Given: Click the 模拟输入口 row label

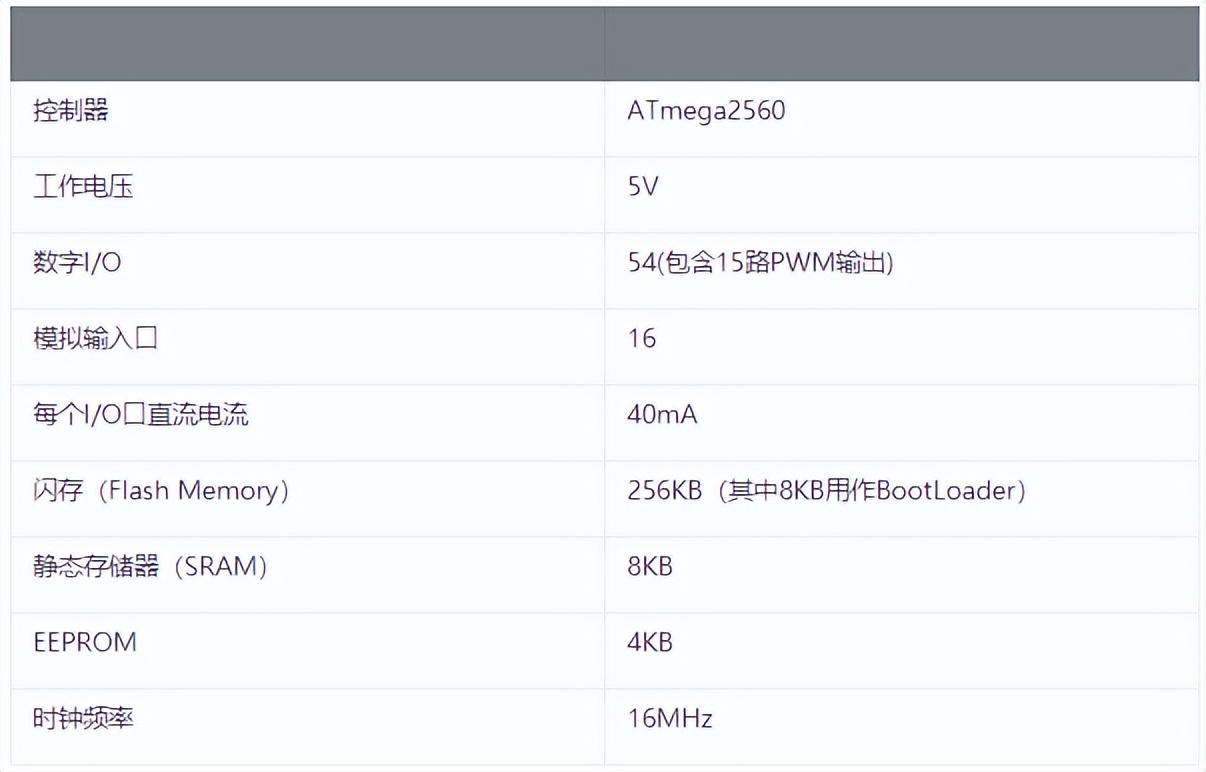Looking at the screenshot, I should coord(96,339).
